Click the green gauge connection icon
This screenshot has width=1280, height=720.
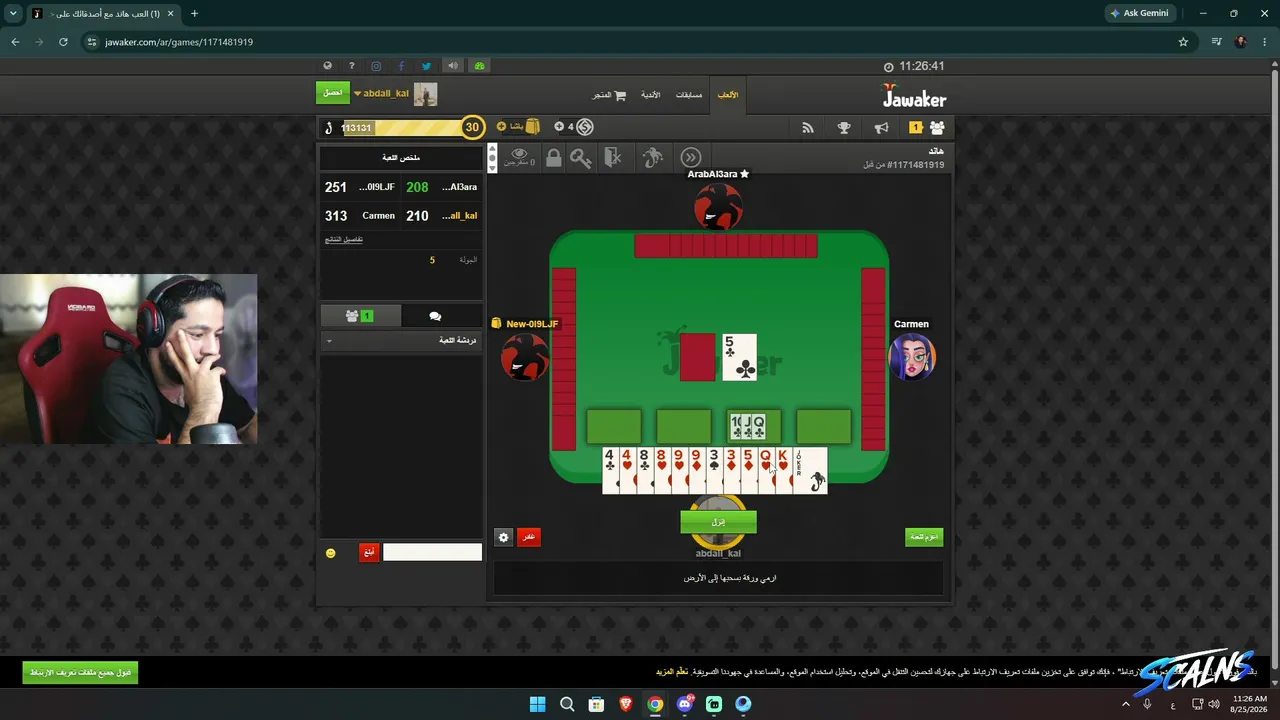pos(480,66)
